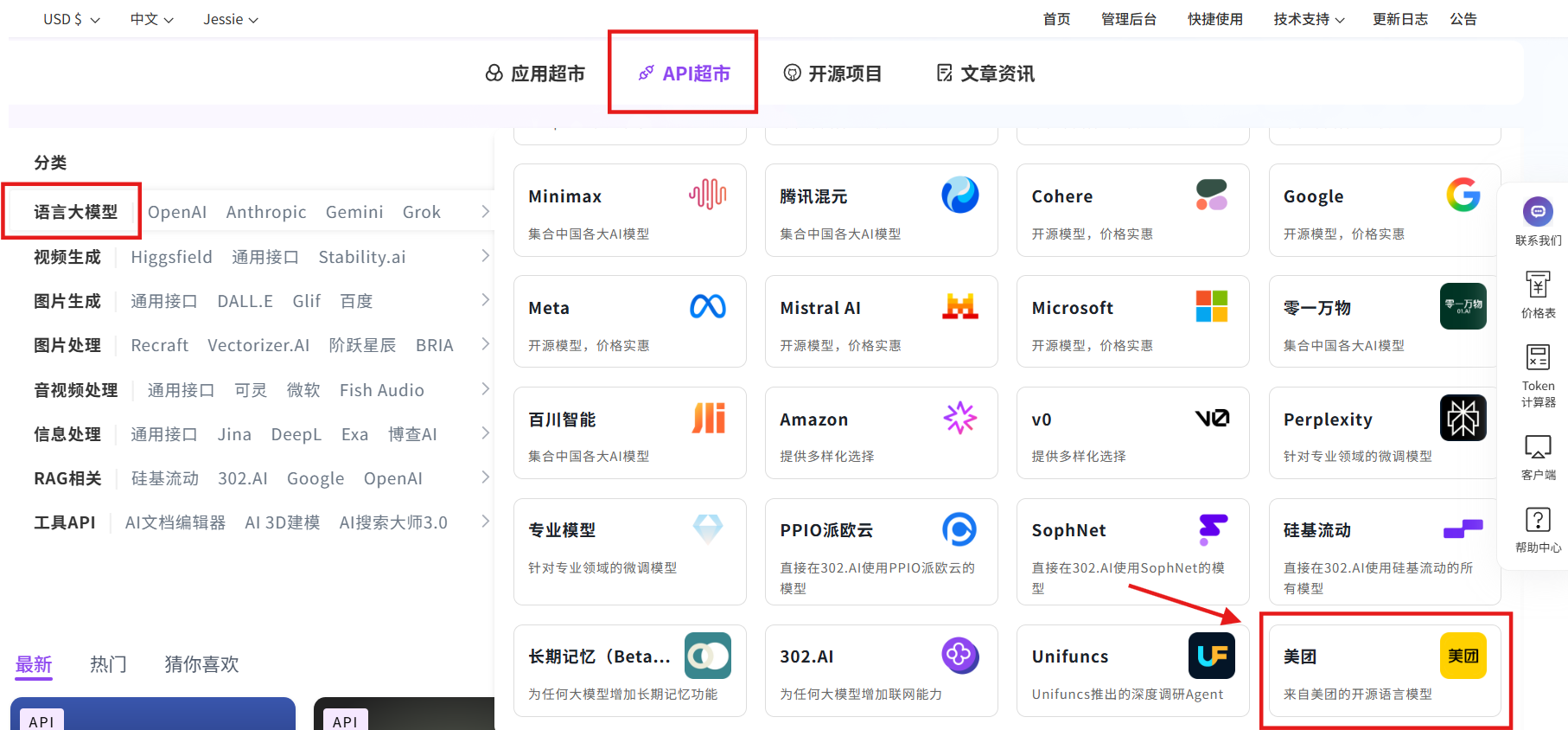Select Anthropic under 语言大模型

[x=266, y=212]
